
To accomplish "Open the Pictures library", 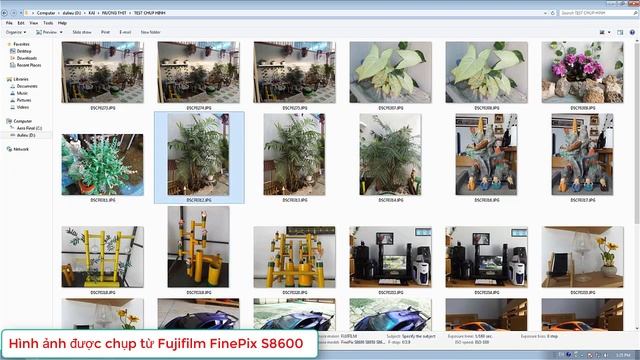I will (24, 100).
